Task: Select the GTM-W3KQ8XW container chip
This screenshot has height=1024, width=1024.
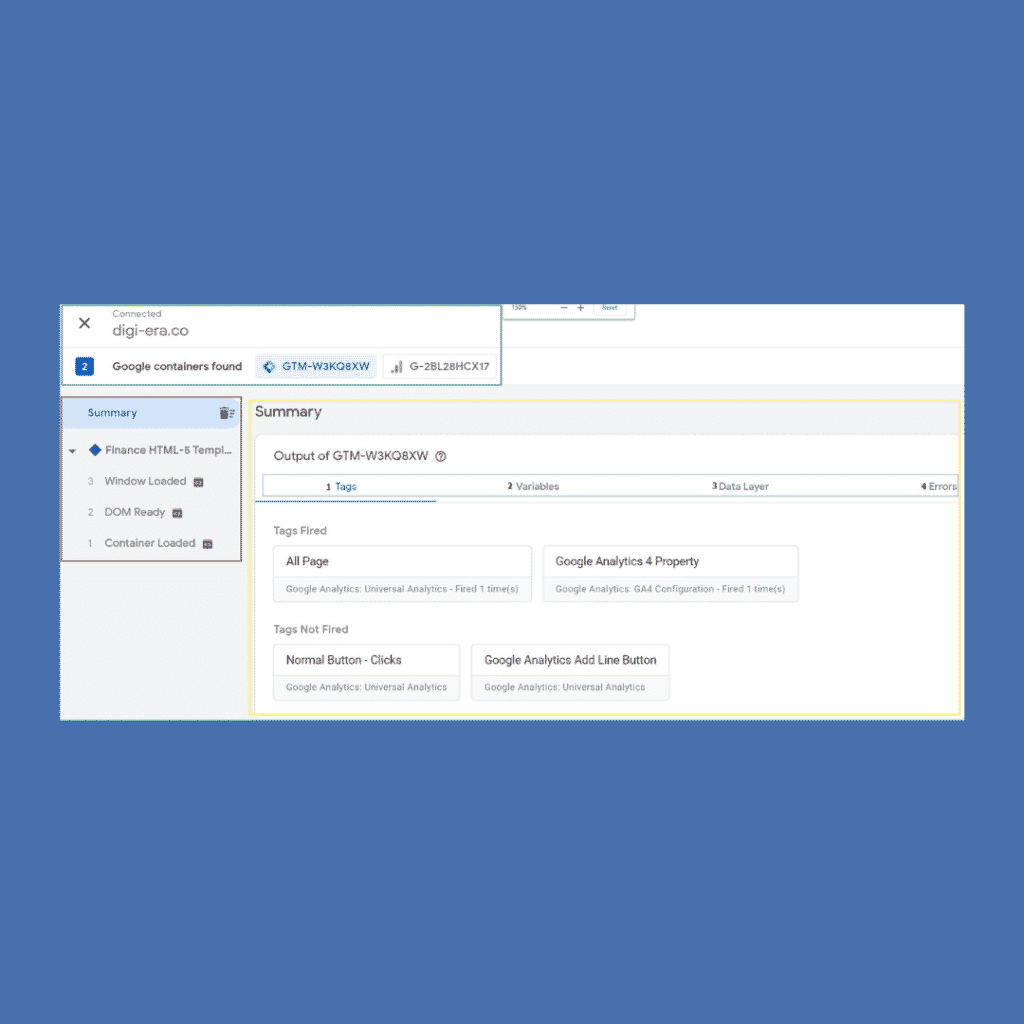Action: (316, 367)
